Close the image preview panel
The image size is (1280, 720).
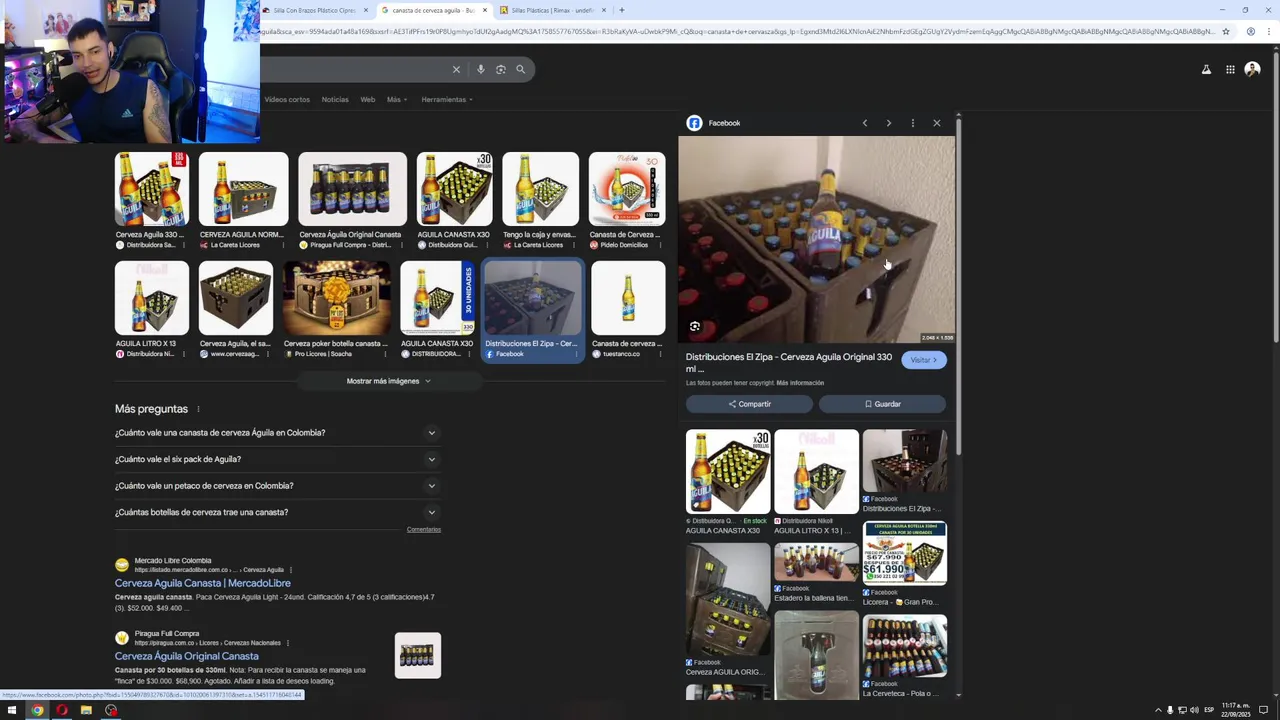point(936,123)
